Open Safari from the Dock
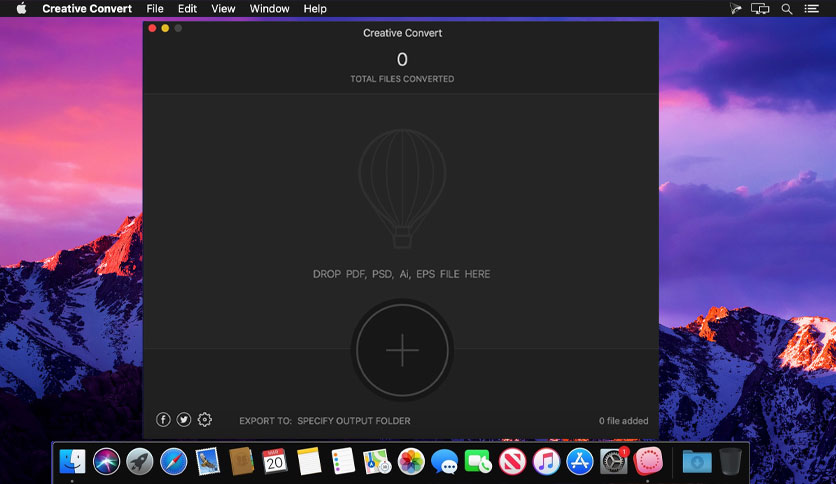The image size is (836, 484). 173,461
